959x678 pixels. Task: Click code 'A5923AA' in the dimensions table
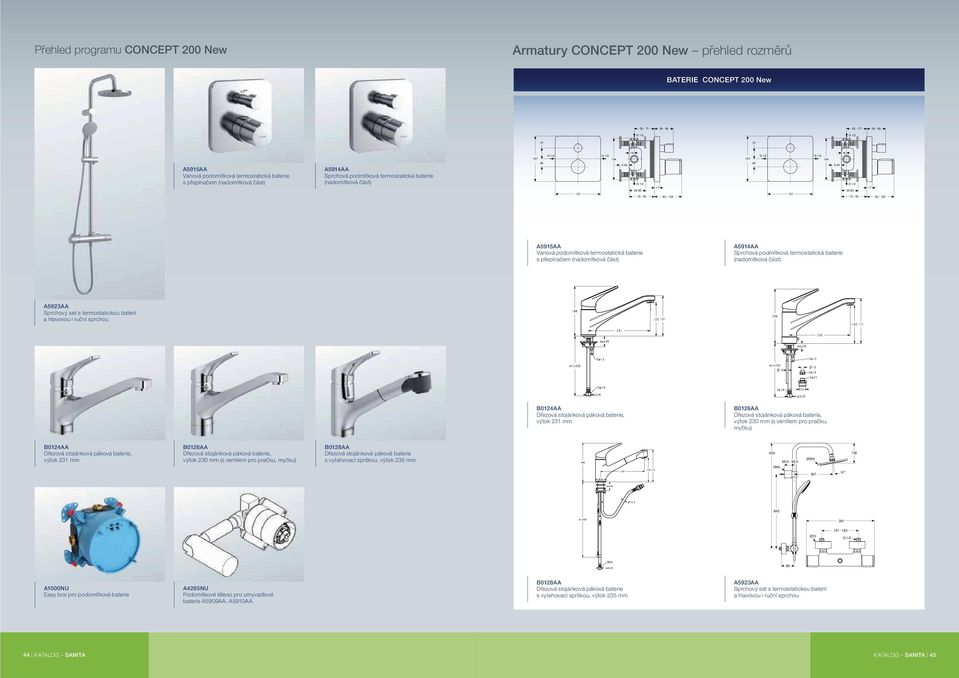pos(746,583)
